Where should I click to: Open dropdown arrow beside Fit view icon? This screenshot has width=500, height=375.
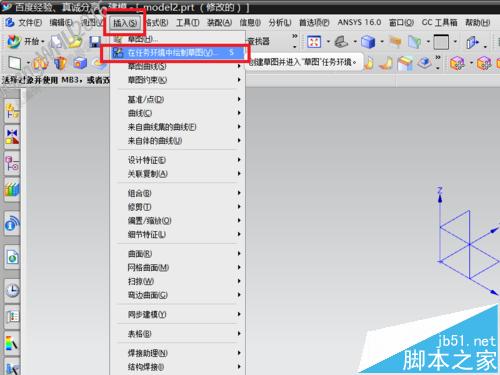pyautogui.click(x=328, y=42)
